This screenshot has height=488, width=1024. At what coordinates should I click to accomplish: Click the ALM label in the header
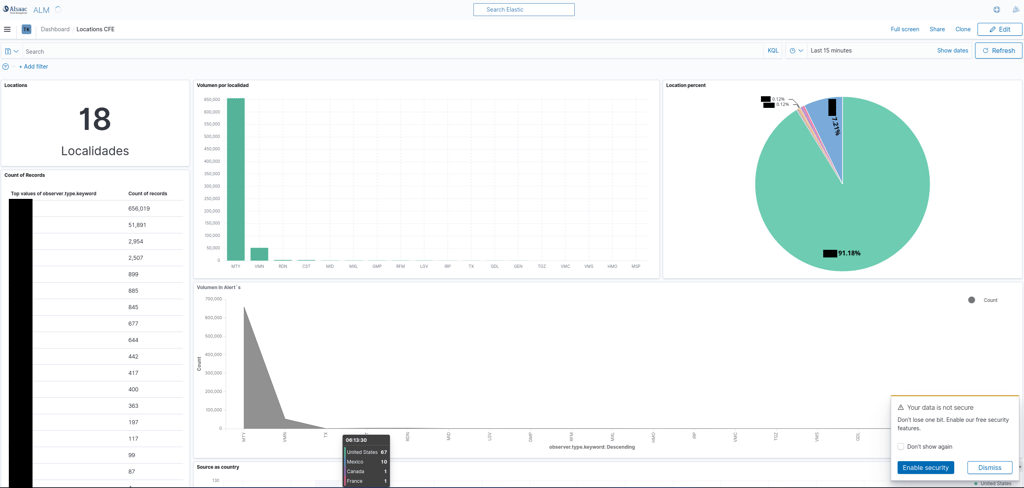(40, 10)
